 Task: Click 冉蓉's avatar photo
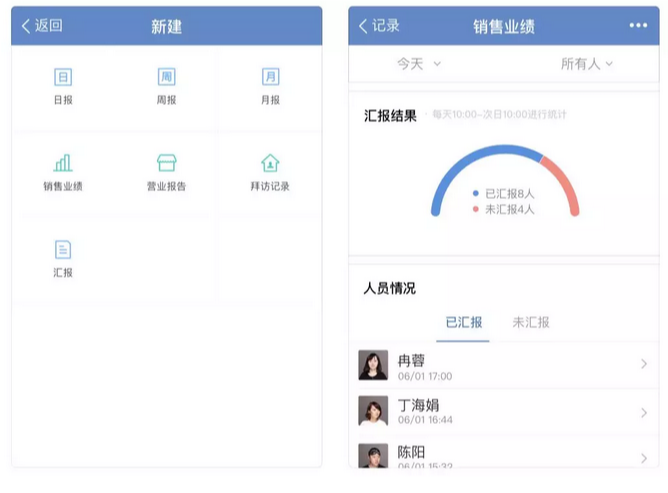coord(373,365)
